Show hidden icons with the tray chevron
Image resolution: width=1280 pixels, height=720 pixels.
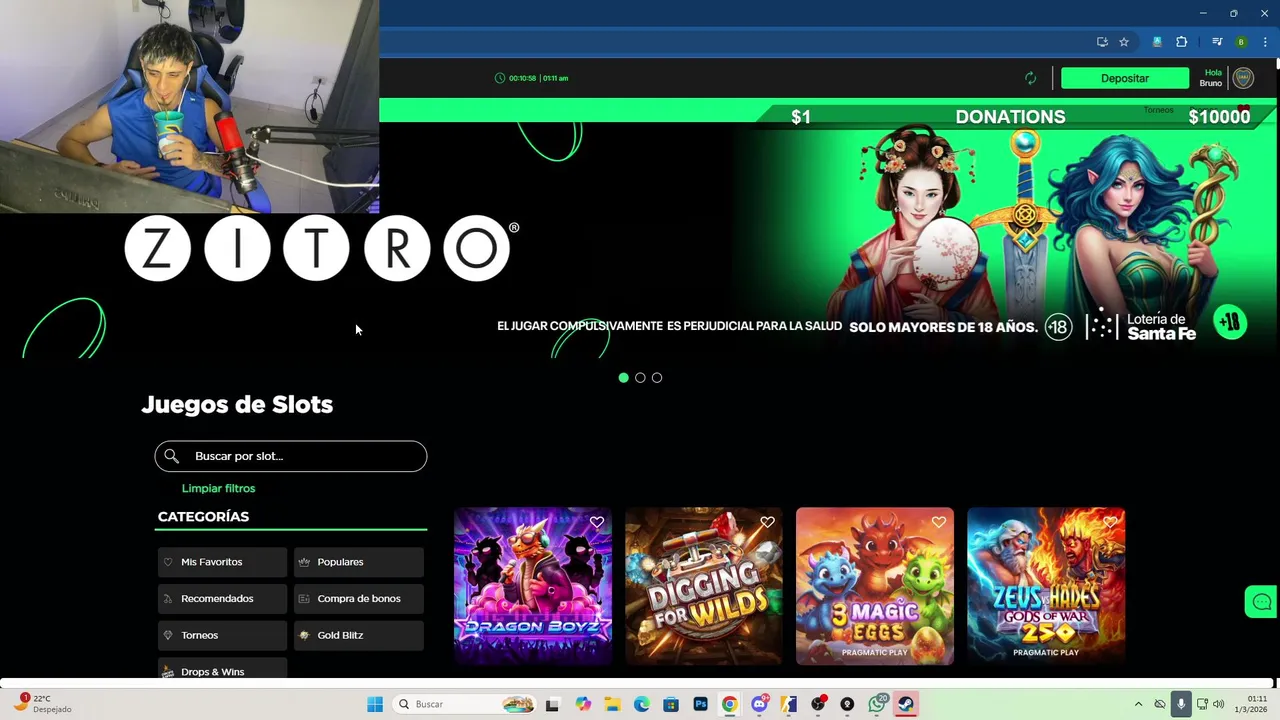point(1138,704)
